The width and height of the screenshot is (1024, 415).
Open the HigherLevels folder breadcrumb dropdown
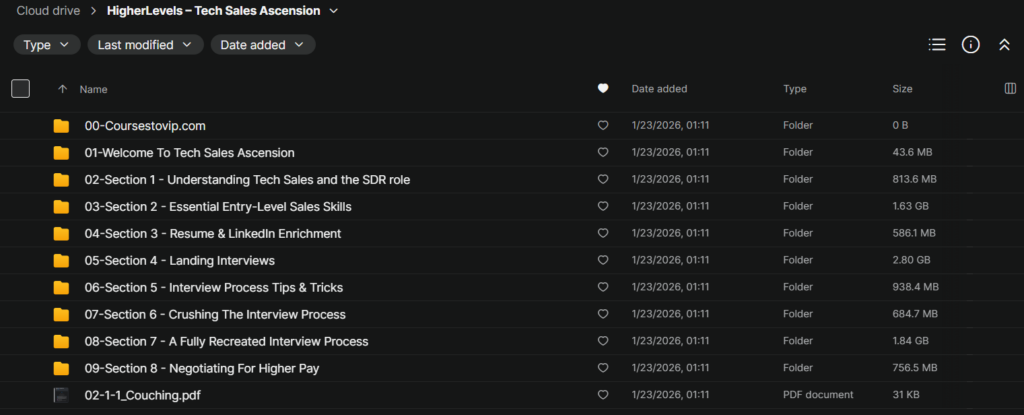(333, 11)
